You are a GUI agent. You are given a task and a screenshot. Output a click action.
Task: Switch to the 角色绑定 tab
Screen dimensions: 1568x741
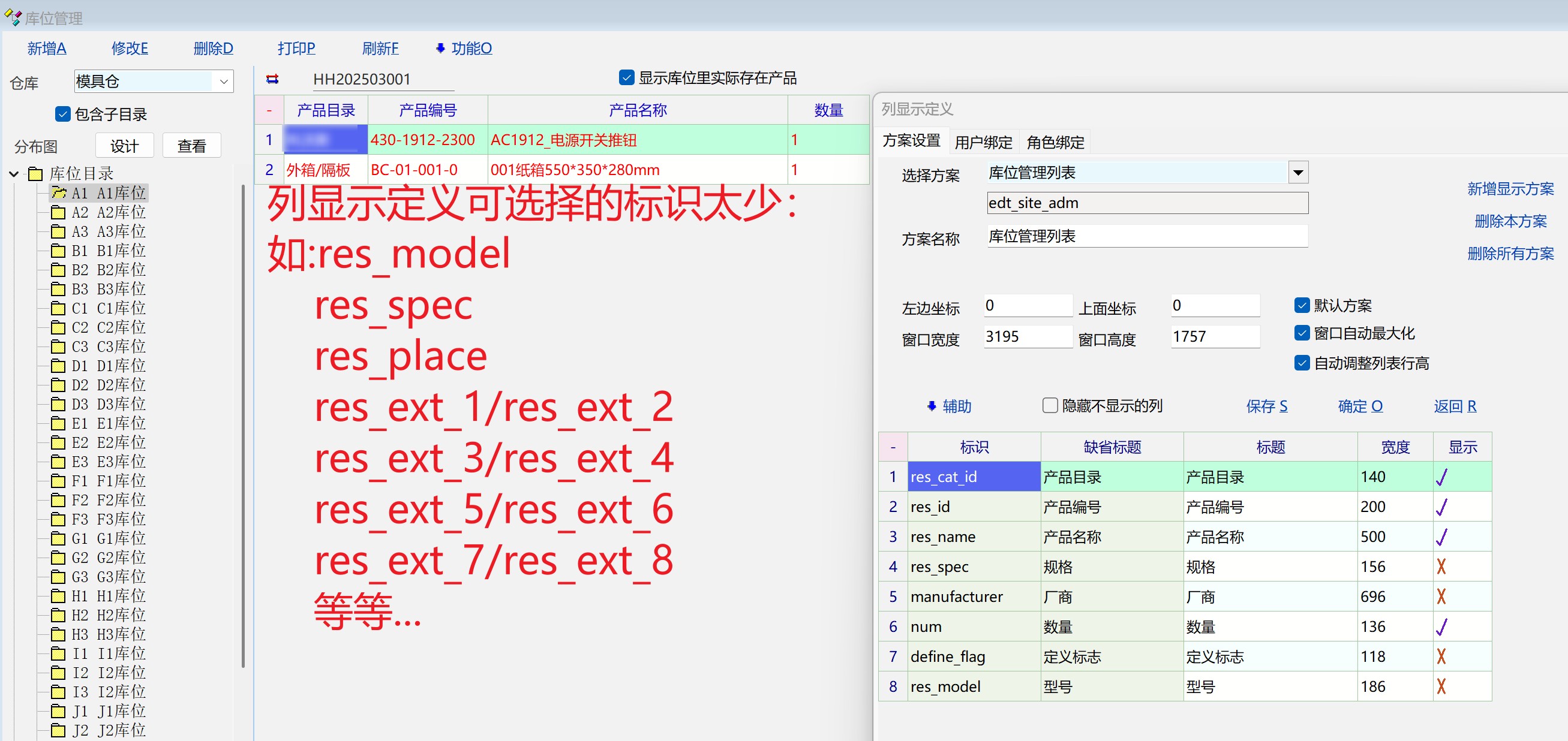1055,141
